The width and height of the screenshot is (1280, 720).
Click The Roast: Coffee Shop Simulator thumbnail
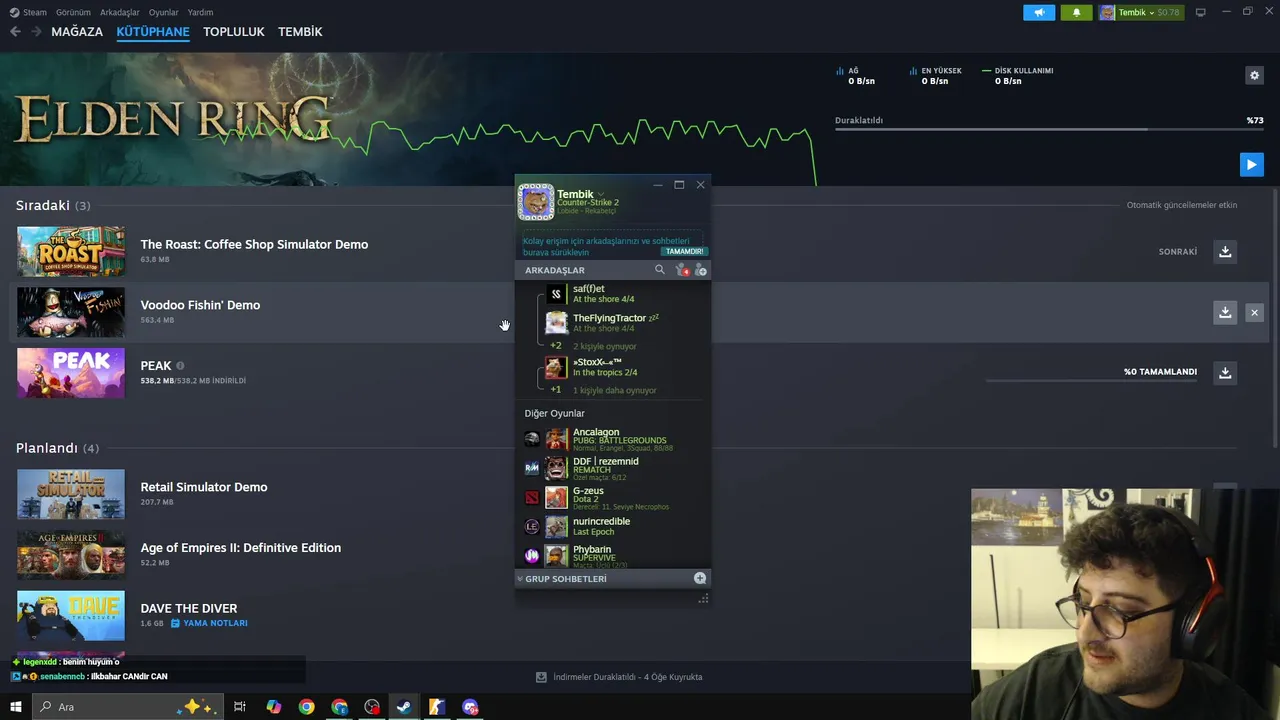point(71,251)
